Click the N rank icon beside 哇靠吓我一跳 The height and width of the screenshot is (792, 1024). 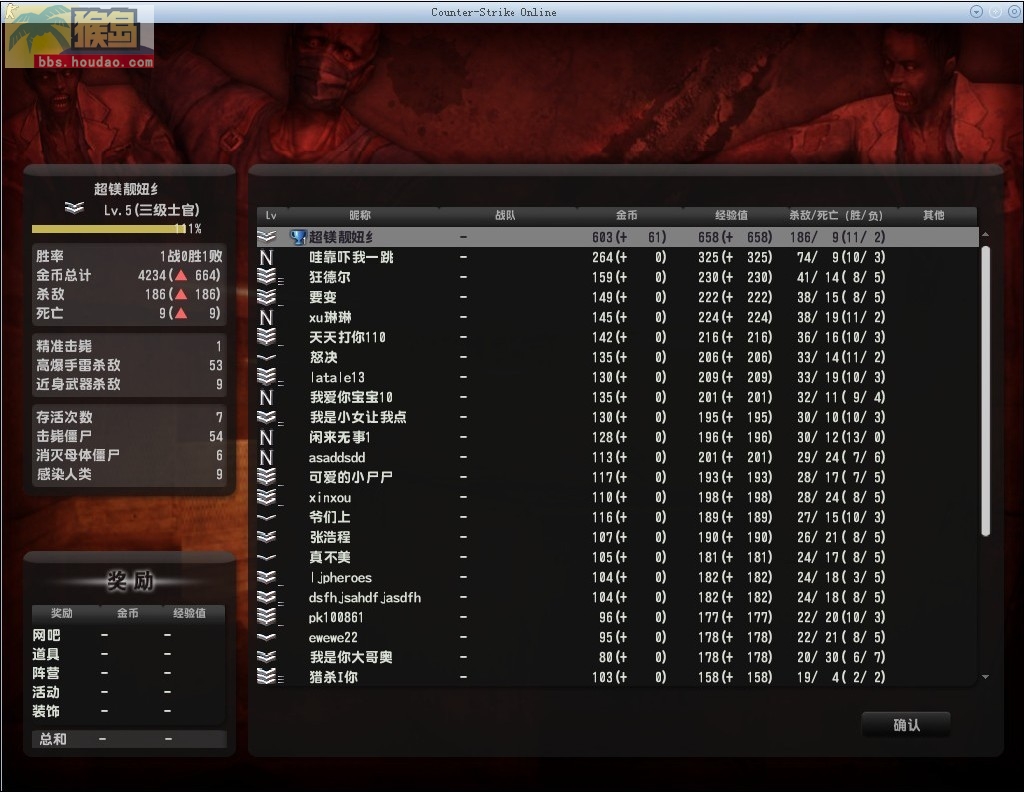point(266,257)
